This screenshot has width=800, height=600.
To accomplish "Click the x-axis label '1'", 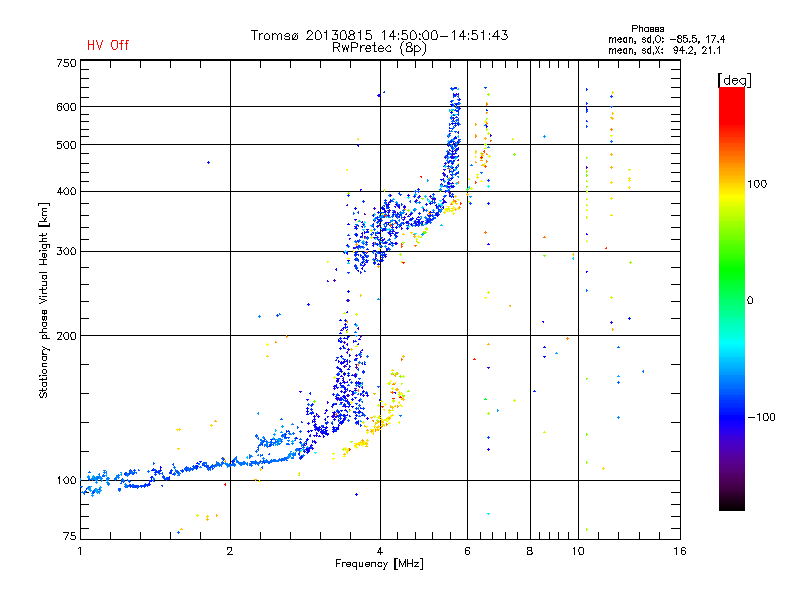I will tap(80, 551).
